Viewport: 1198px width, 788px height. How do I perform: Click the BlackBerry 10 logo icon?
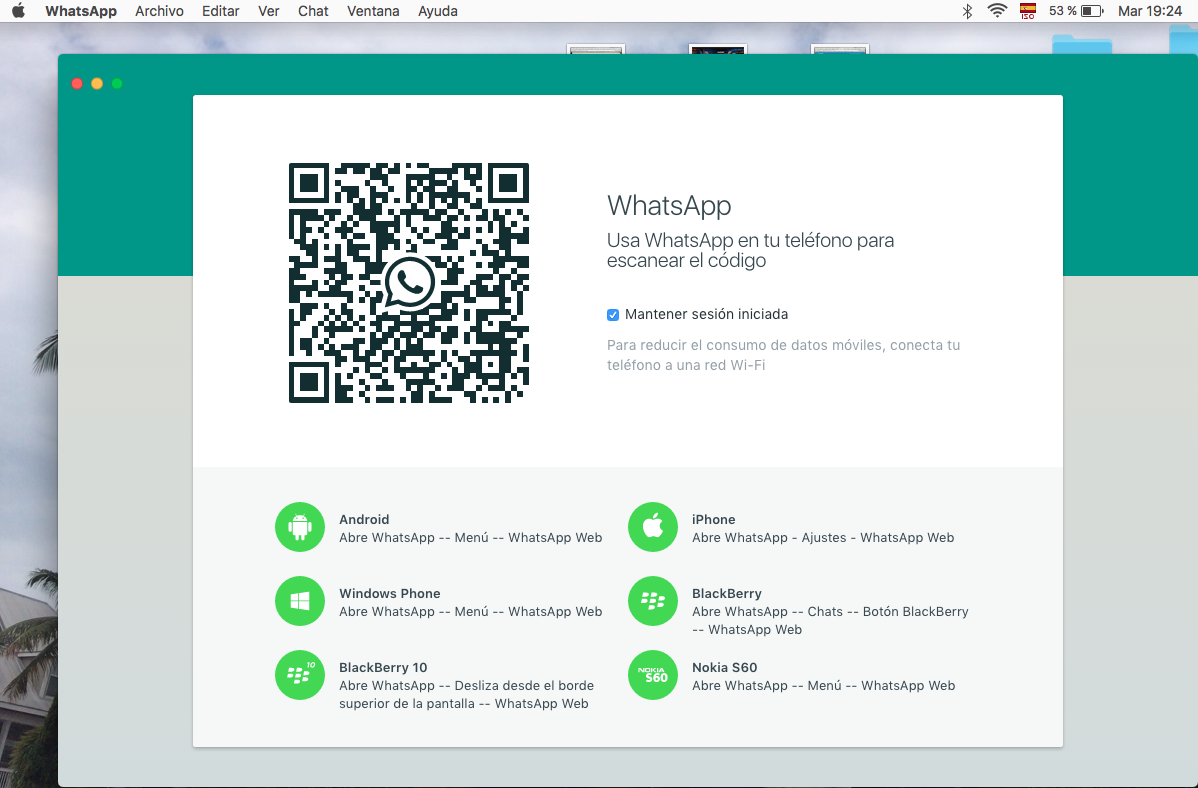pyautogui.click(x=300, y=675)
